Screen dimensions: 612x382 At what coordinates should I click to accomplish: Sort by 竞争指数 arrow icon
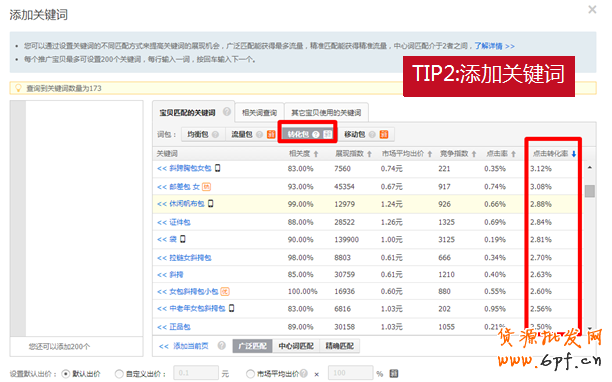(x=474, y=154)
